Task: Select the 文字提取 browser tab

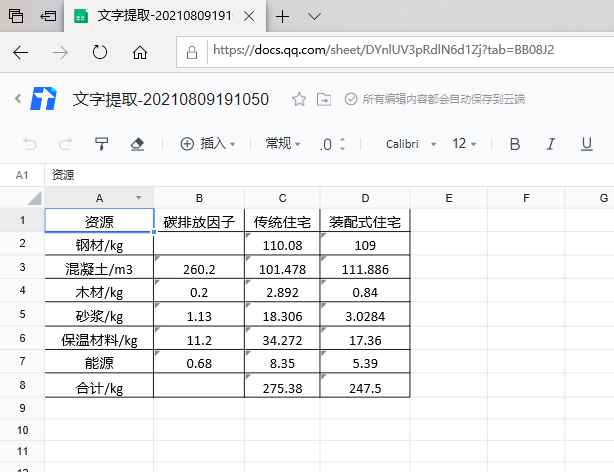Action: [x=165, y=16]
